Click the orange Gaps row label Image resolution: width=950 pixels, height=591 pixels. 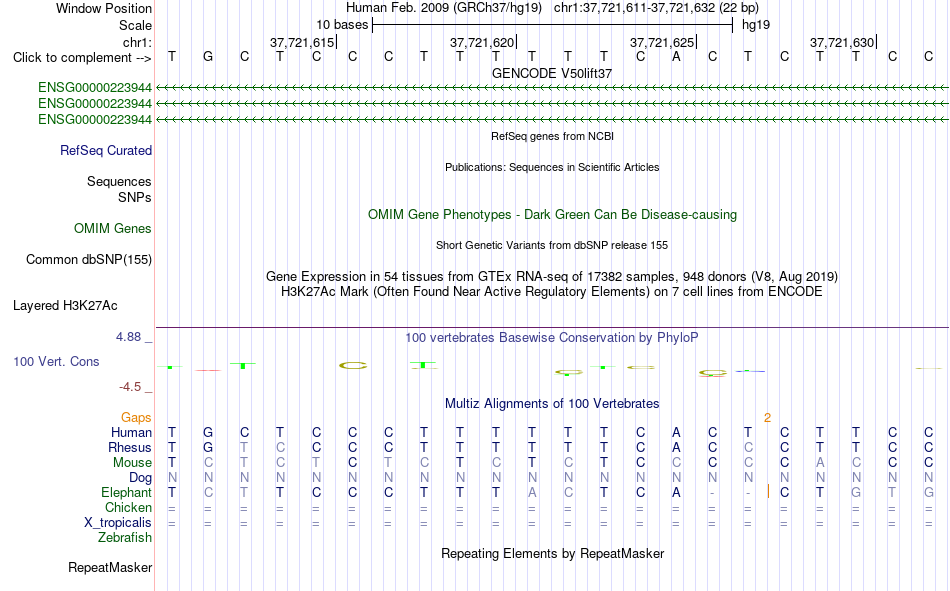pos(136,417)
